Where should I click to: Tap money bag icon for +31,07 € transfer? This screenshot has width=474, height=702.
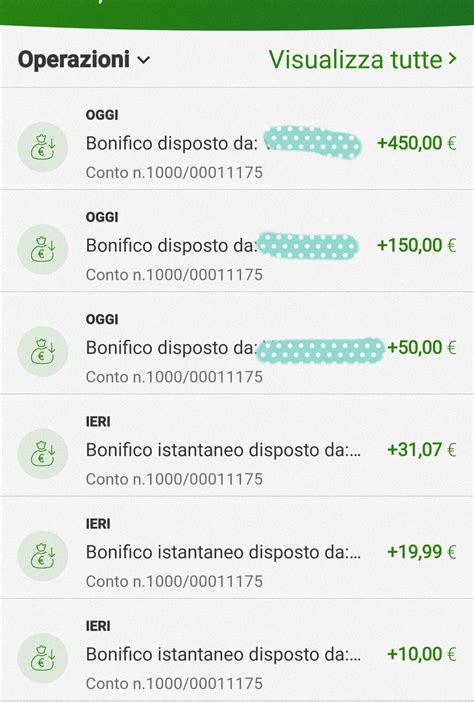click(43, 454)
